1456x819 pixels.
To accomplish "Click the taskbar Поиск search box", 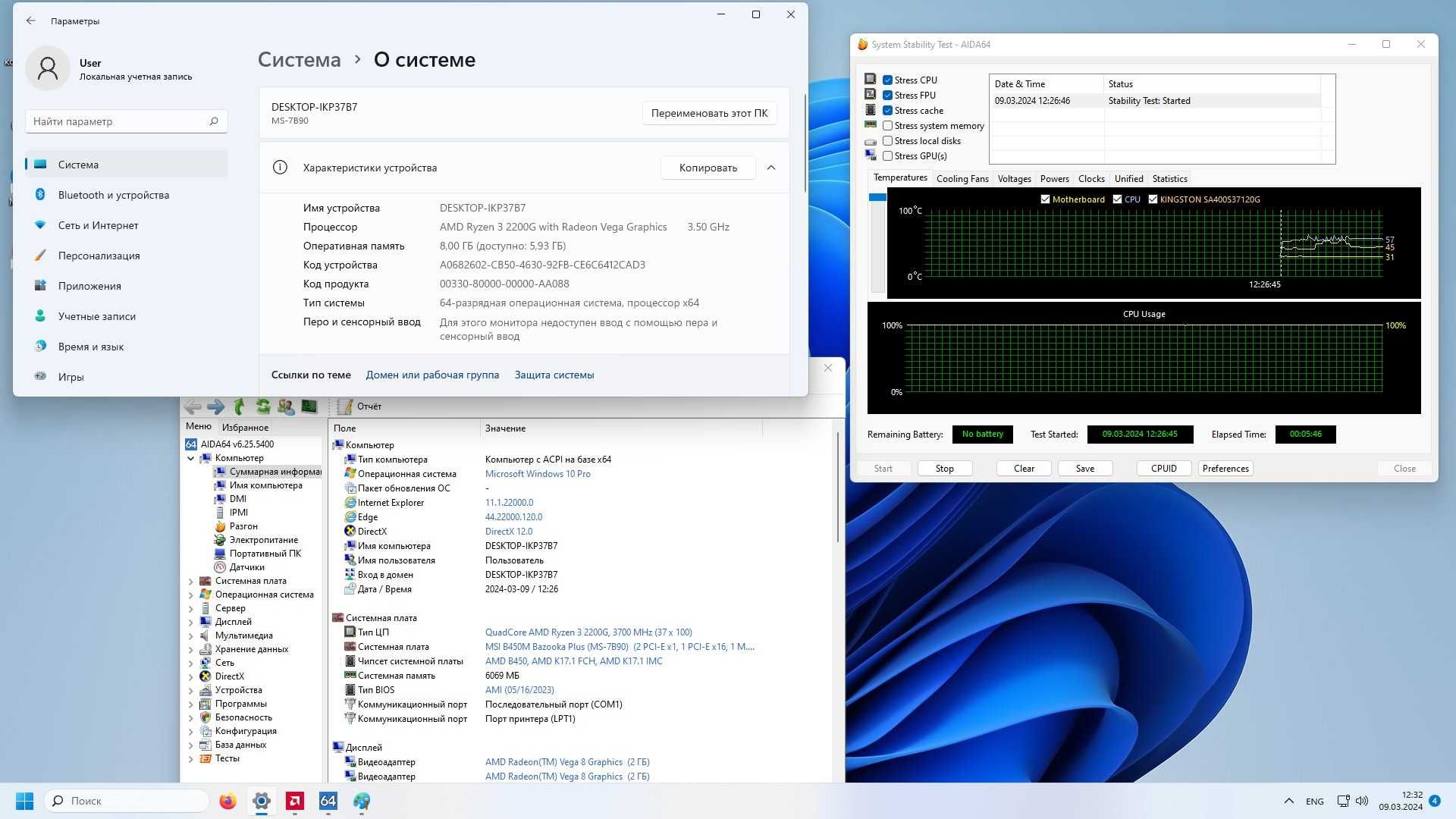I will point(127,801).
